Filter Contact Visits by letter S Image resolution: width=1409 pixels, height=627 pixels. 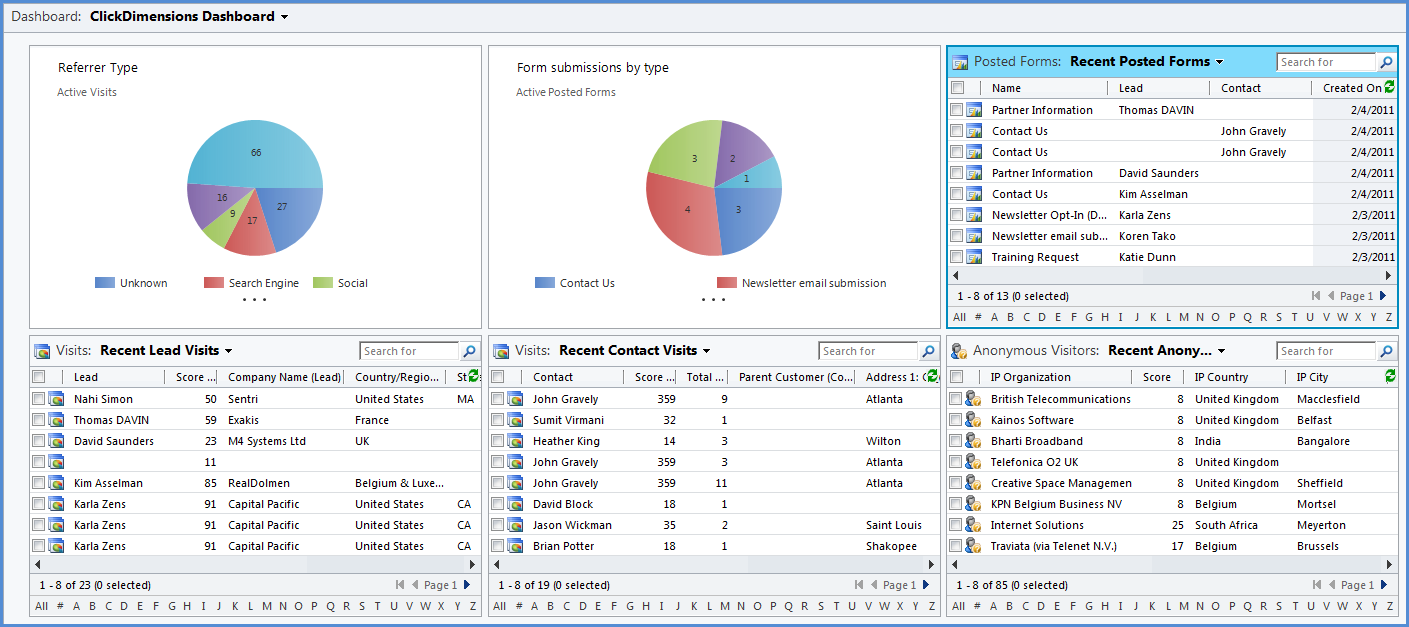(x=821, y=606)
